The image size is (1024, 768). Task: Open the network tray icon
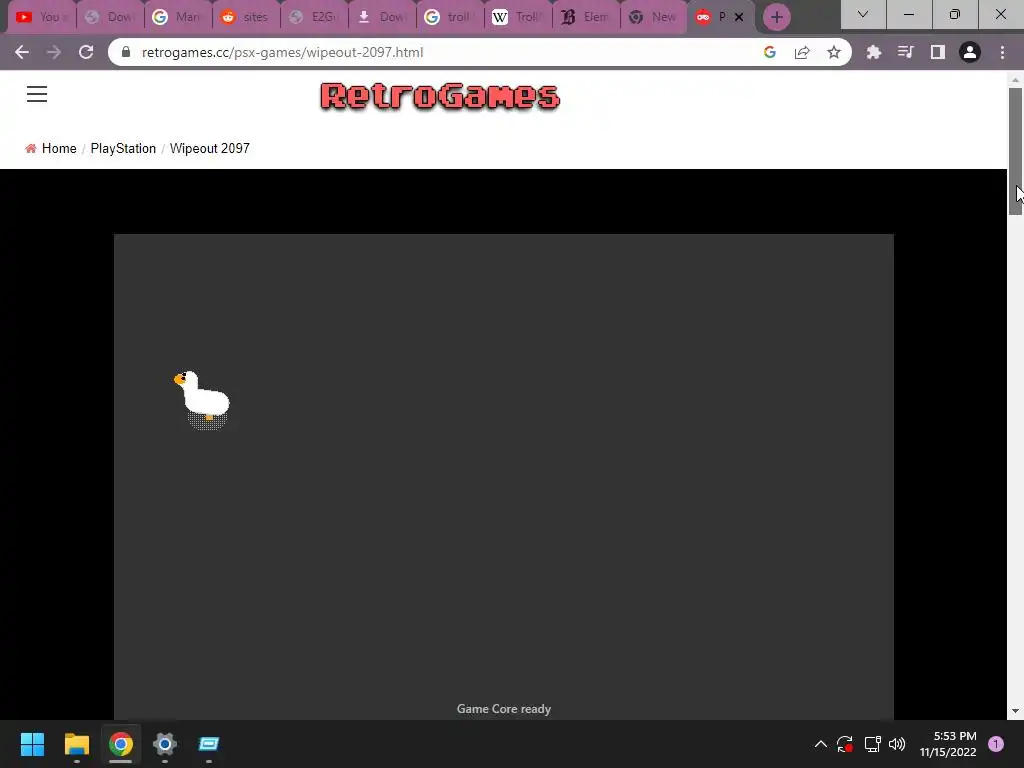coord(872,744)
